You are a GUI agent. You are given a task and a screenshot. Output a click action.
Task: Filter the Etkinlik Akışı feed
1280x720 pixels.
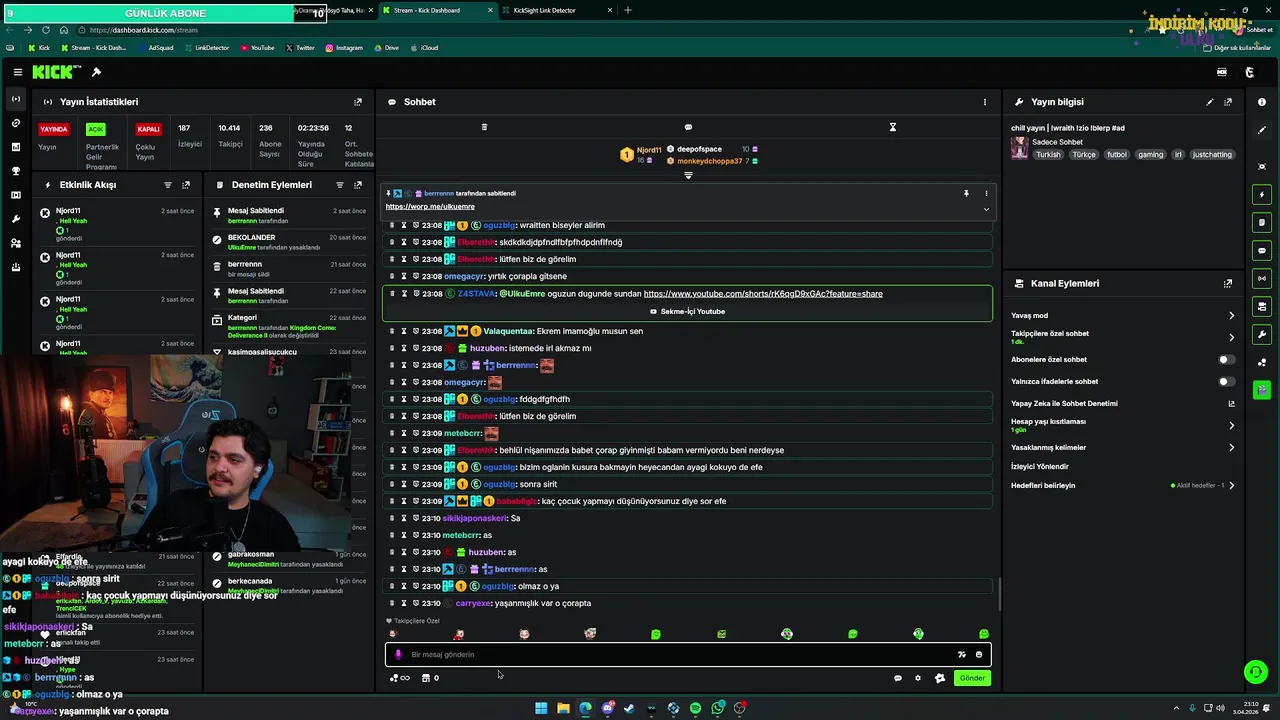[168, 185]
